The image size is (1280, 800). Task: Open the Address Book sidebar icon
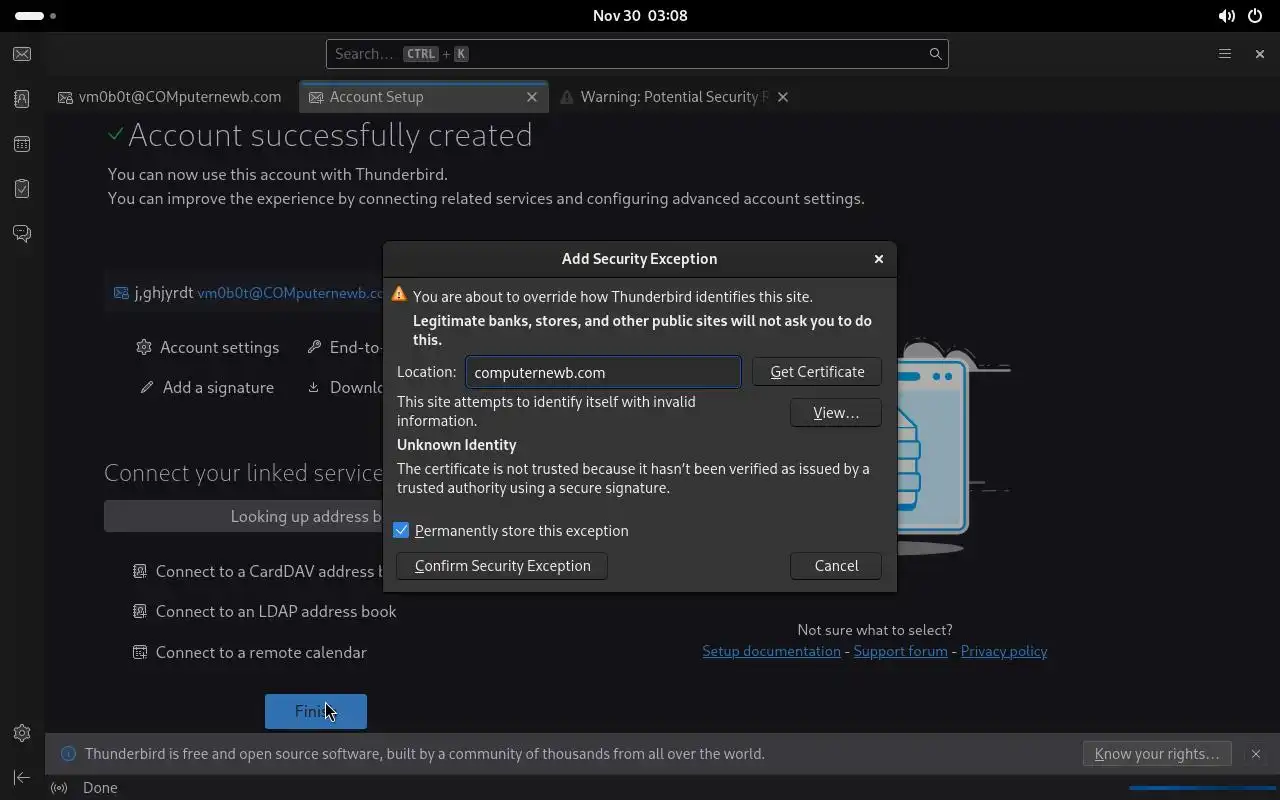(22, 99)
